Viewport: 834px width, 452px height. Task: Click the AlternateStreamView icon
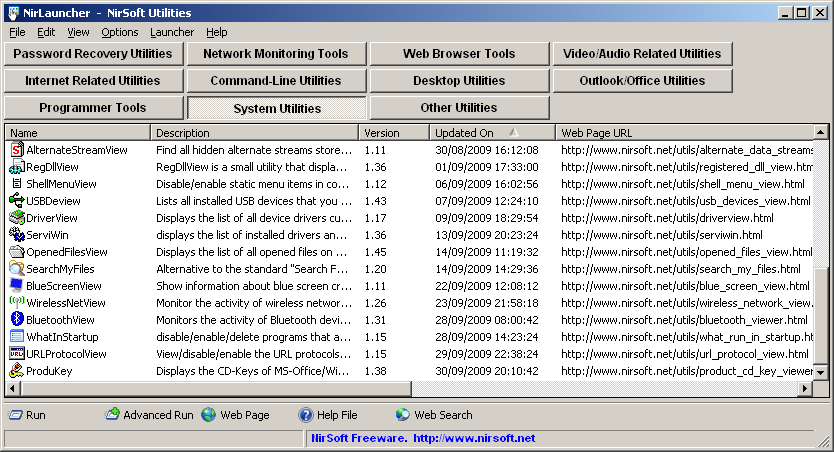point(17,150)
